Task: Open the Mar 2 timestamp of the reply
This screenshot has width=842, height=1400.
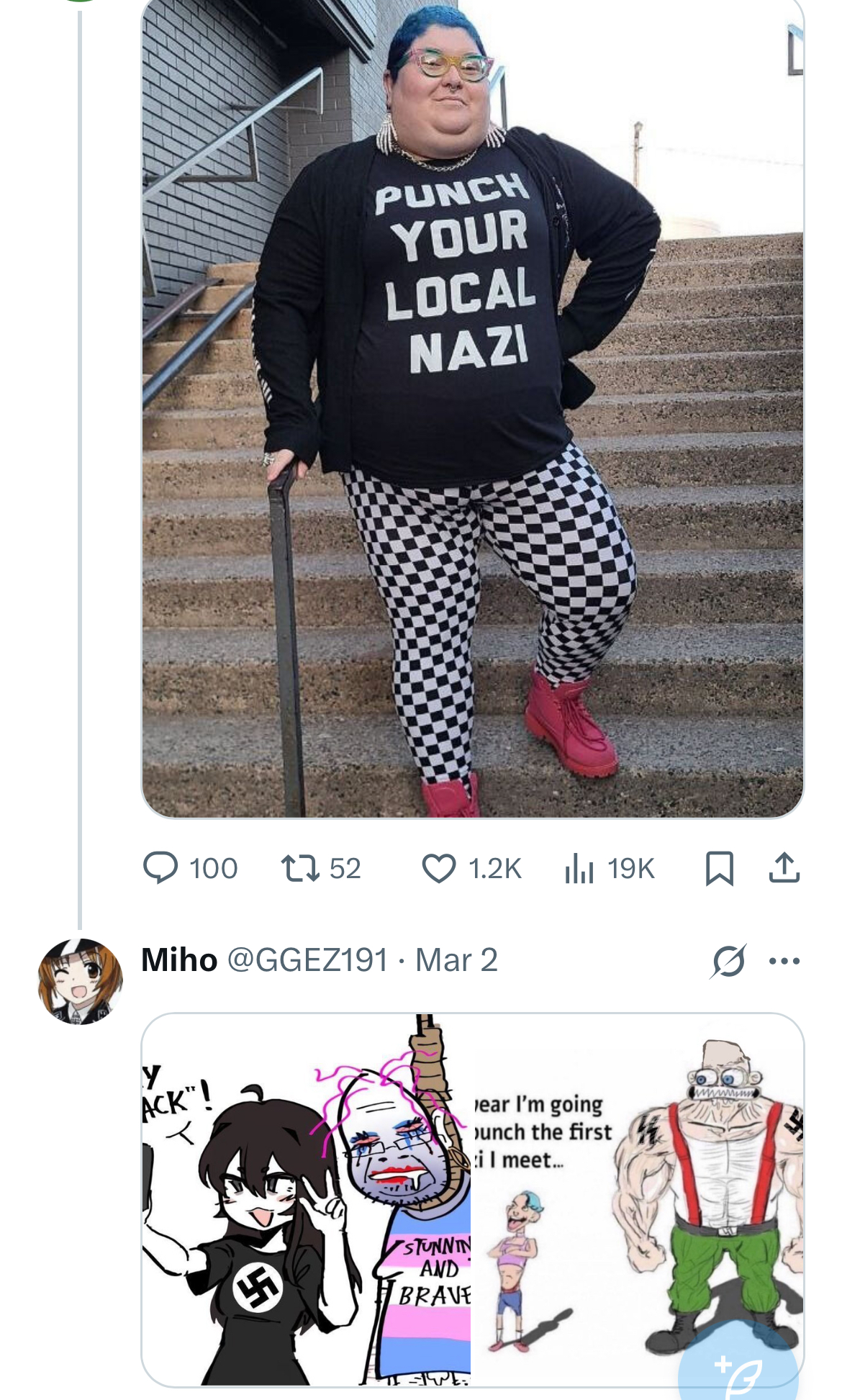Action: pyautogui.click(x=456, y=960)
